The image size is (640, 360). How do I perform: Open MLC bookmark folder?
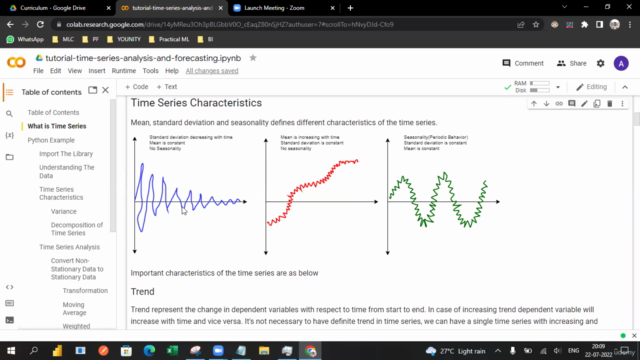coord(63,39)
